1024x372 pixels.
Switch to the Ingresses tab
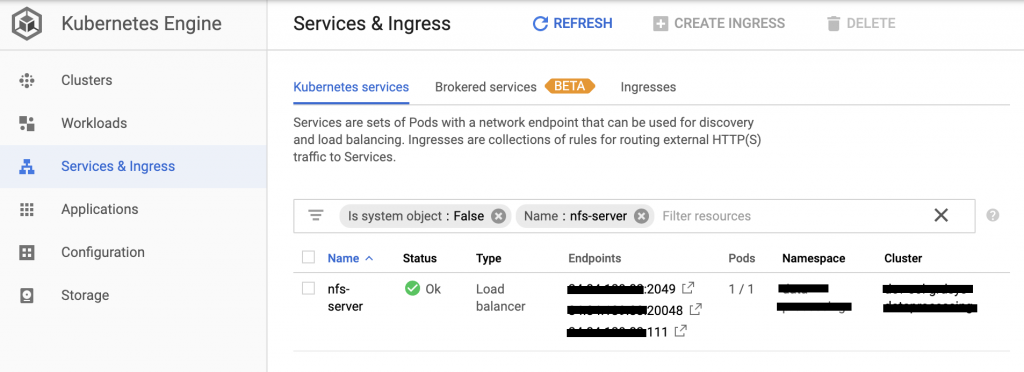(x=648, y=87)
